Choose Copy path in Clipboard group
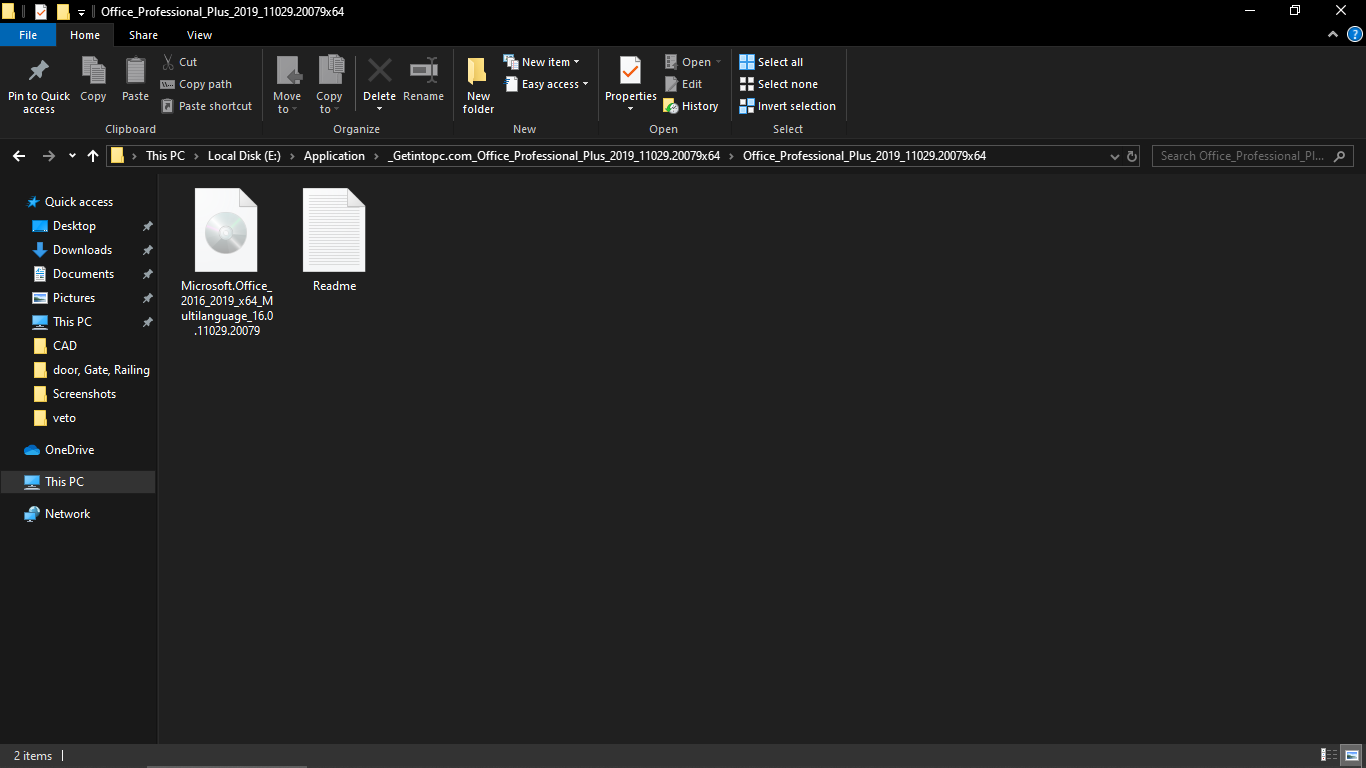Image resolution: width=1366 pixels, height=768 pixels. point(197,84)
